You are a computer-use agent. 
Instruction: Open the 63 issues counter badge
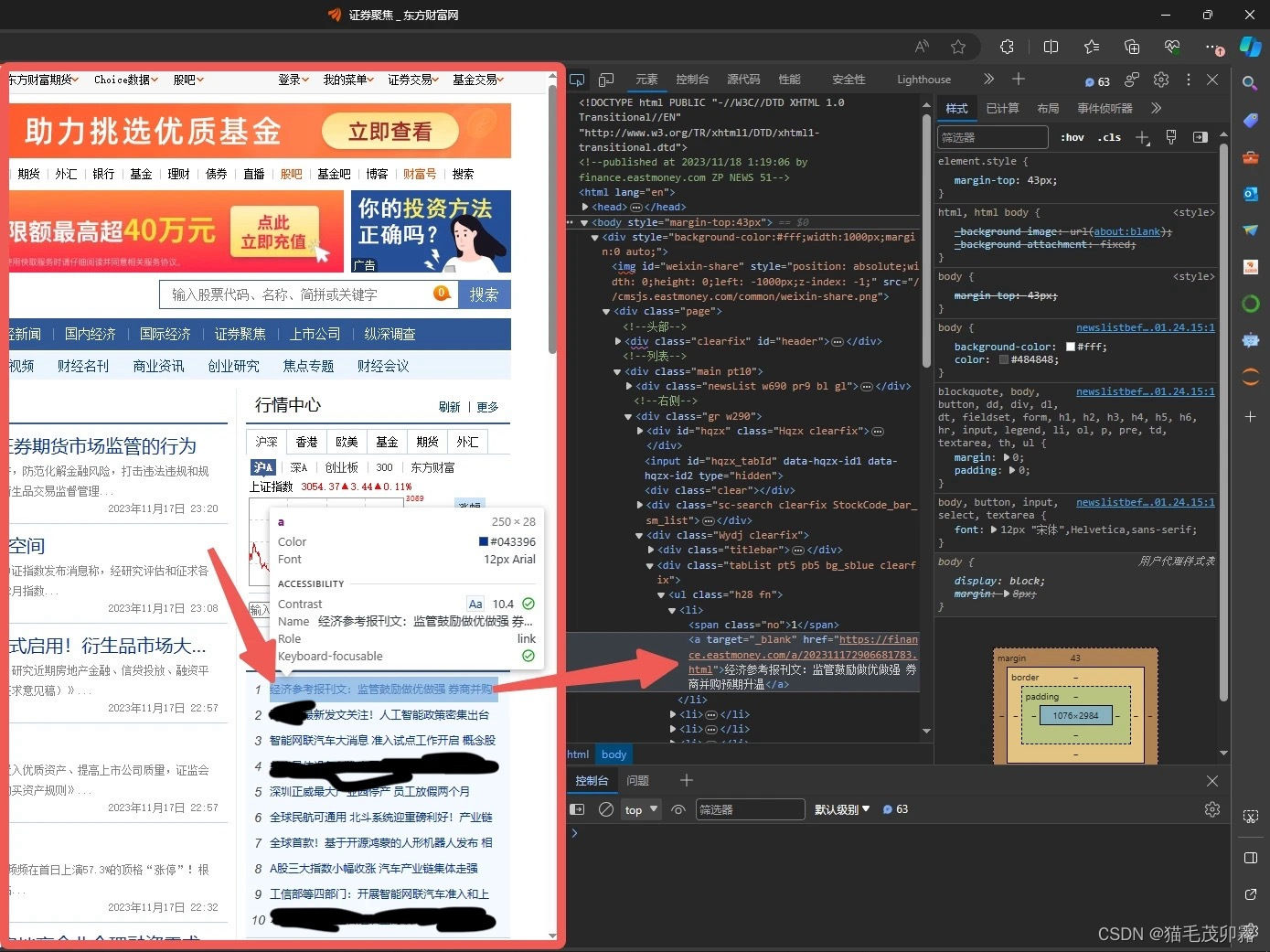tap(1097, 81)
